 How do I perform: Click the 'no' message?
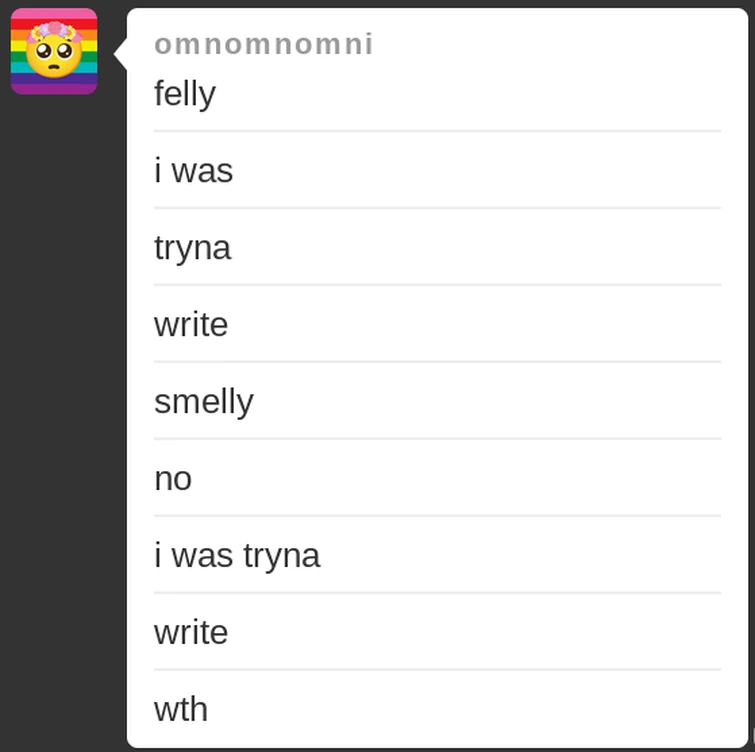pyautogui.click(x=173, y=478)
